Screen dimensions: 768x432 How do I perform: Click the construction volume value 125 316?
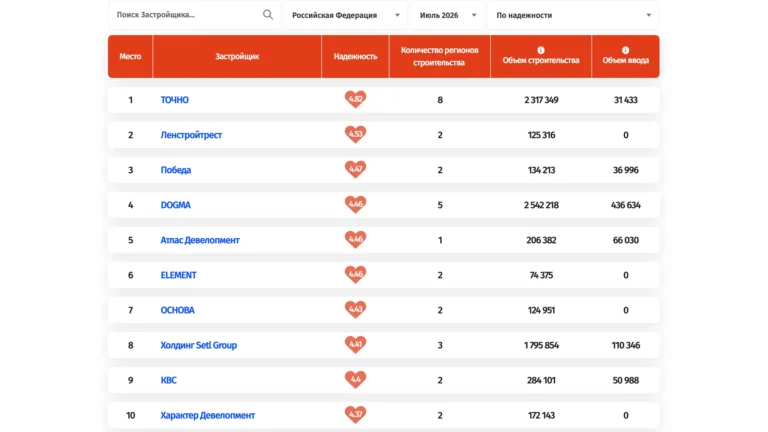541,135
